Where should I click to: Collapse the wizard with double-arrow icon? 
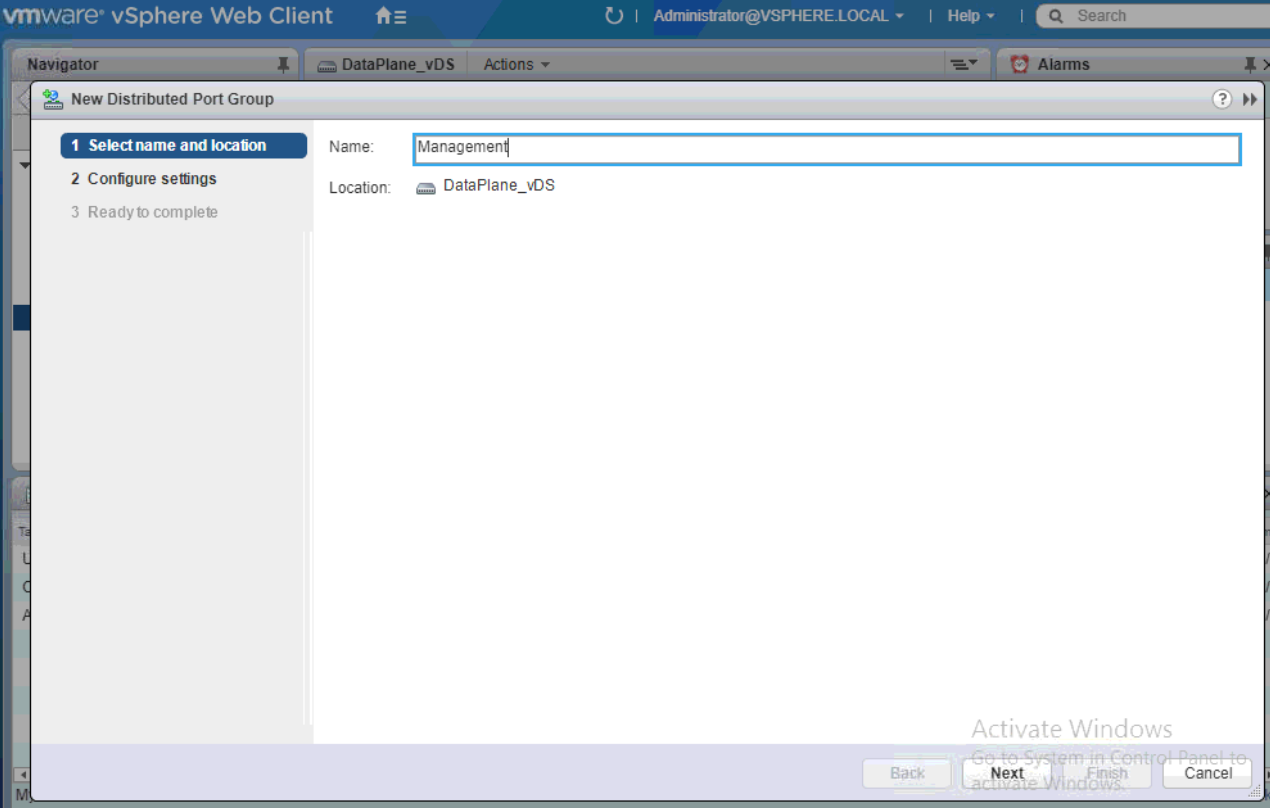[1250, 99]
